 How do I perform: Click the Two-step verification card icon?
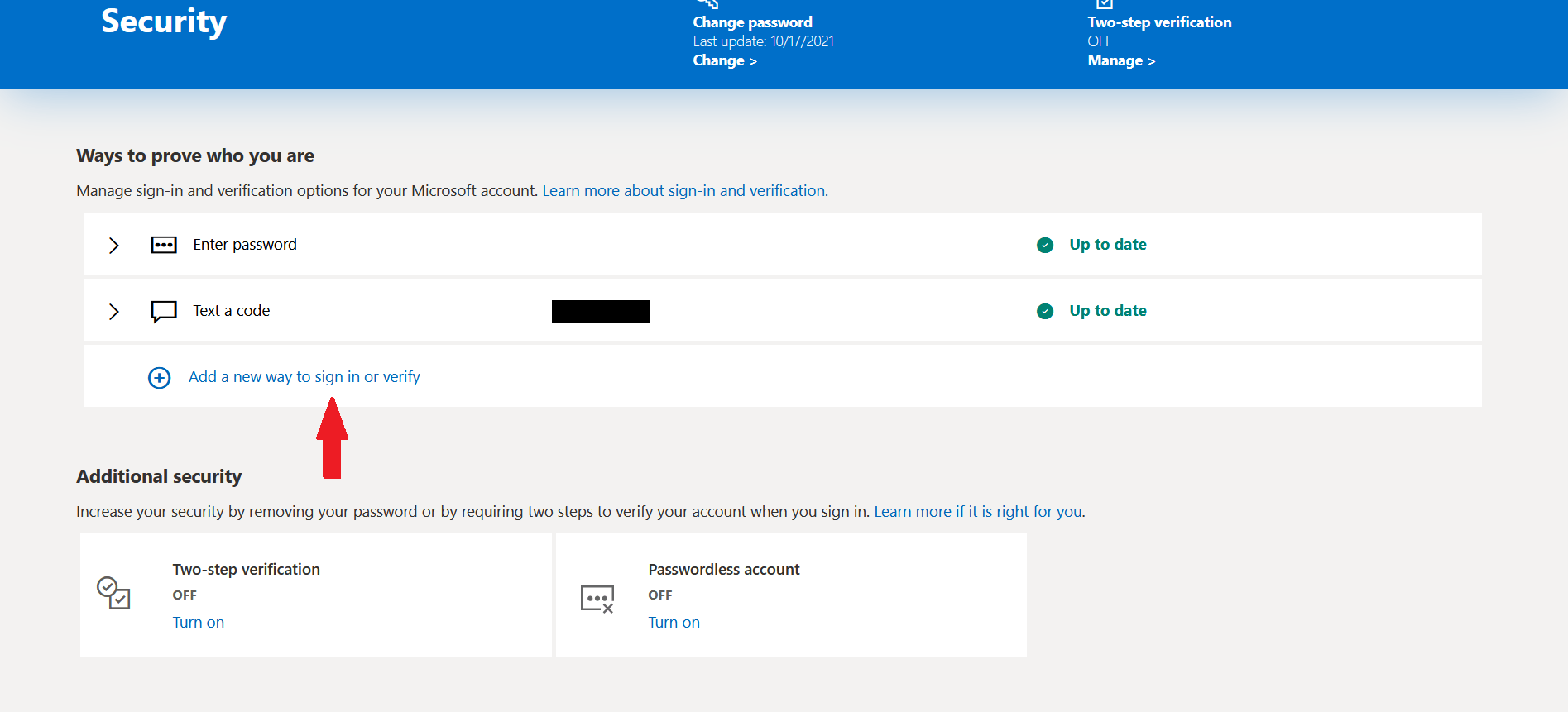(x=113, y=593)
